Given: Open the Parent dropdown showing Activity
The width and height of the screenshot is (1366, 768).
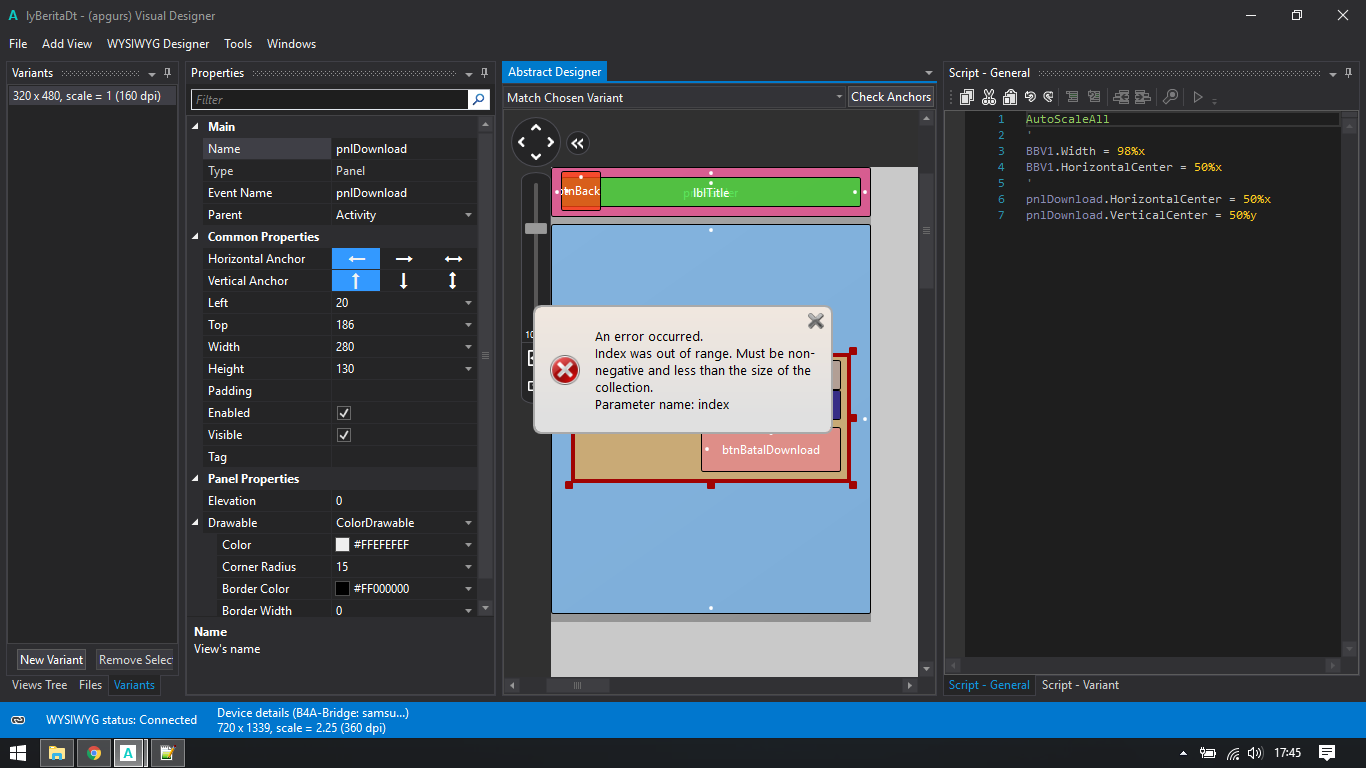Looking at the screenshot, I should click(468, 215).
